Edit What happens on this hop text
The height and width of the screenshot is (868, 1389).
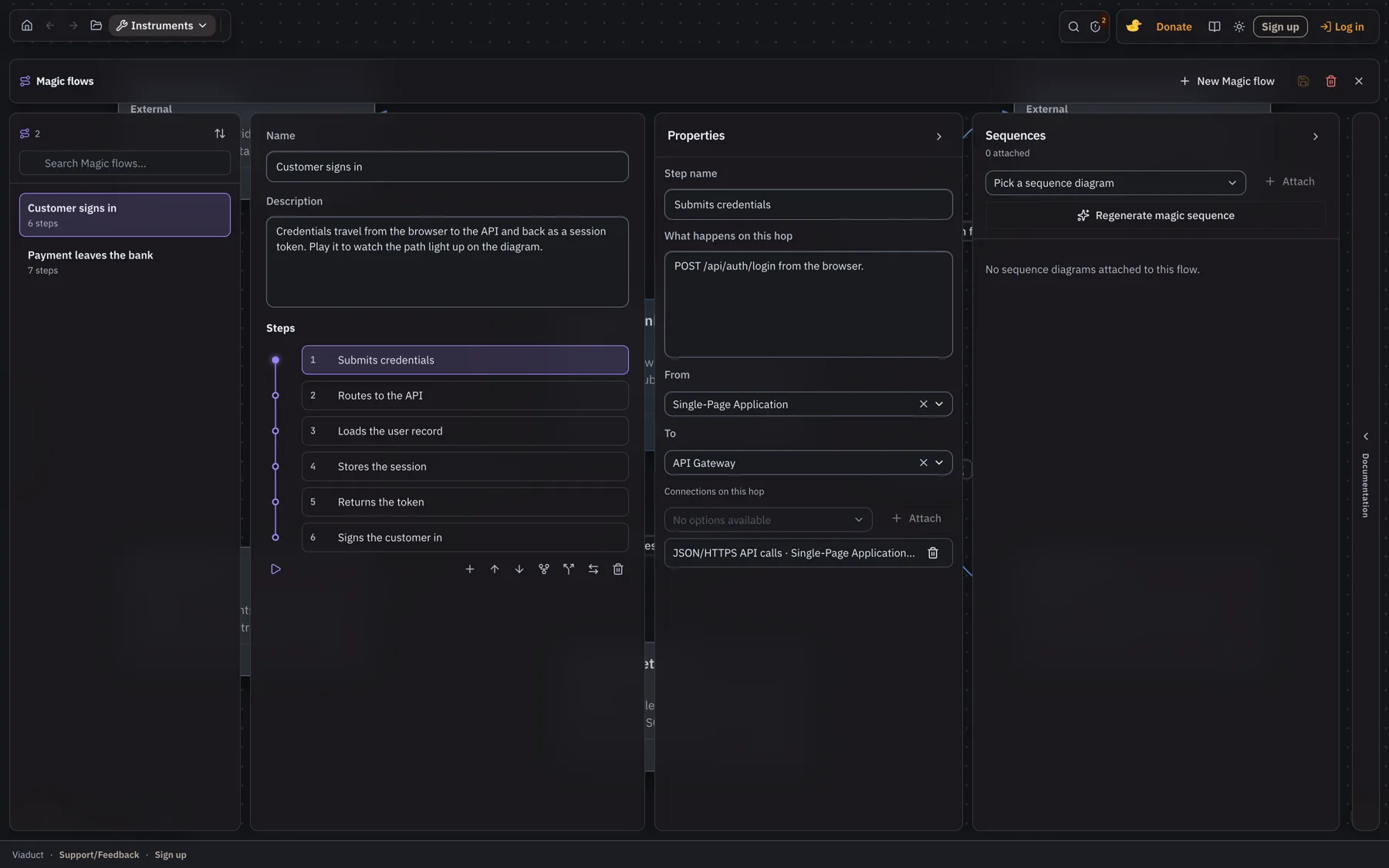pyautogui.click(x=809, y=304)
